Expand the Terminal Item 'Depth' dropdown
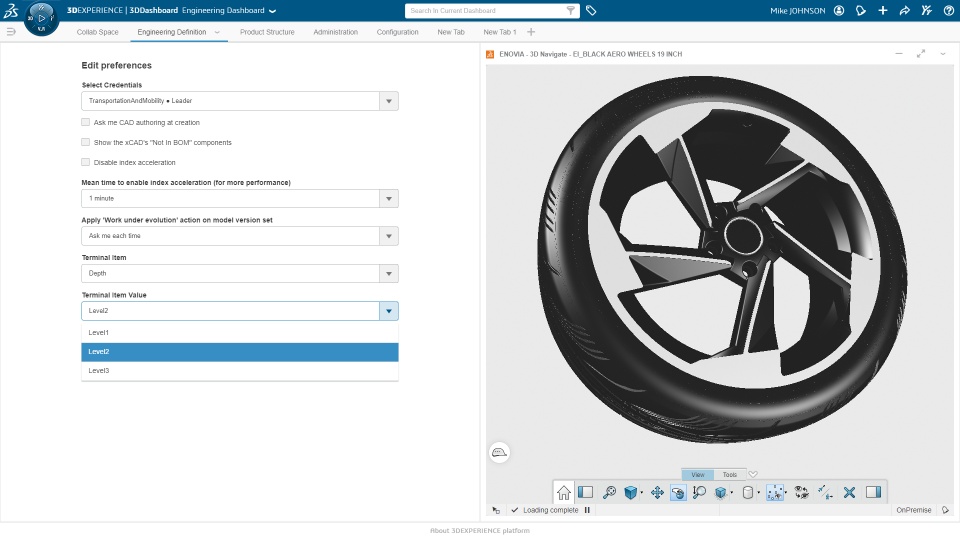The image size is (960, 540). [389, 273]
